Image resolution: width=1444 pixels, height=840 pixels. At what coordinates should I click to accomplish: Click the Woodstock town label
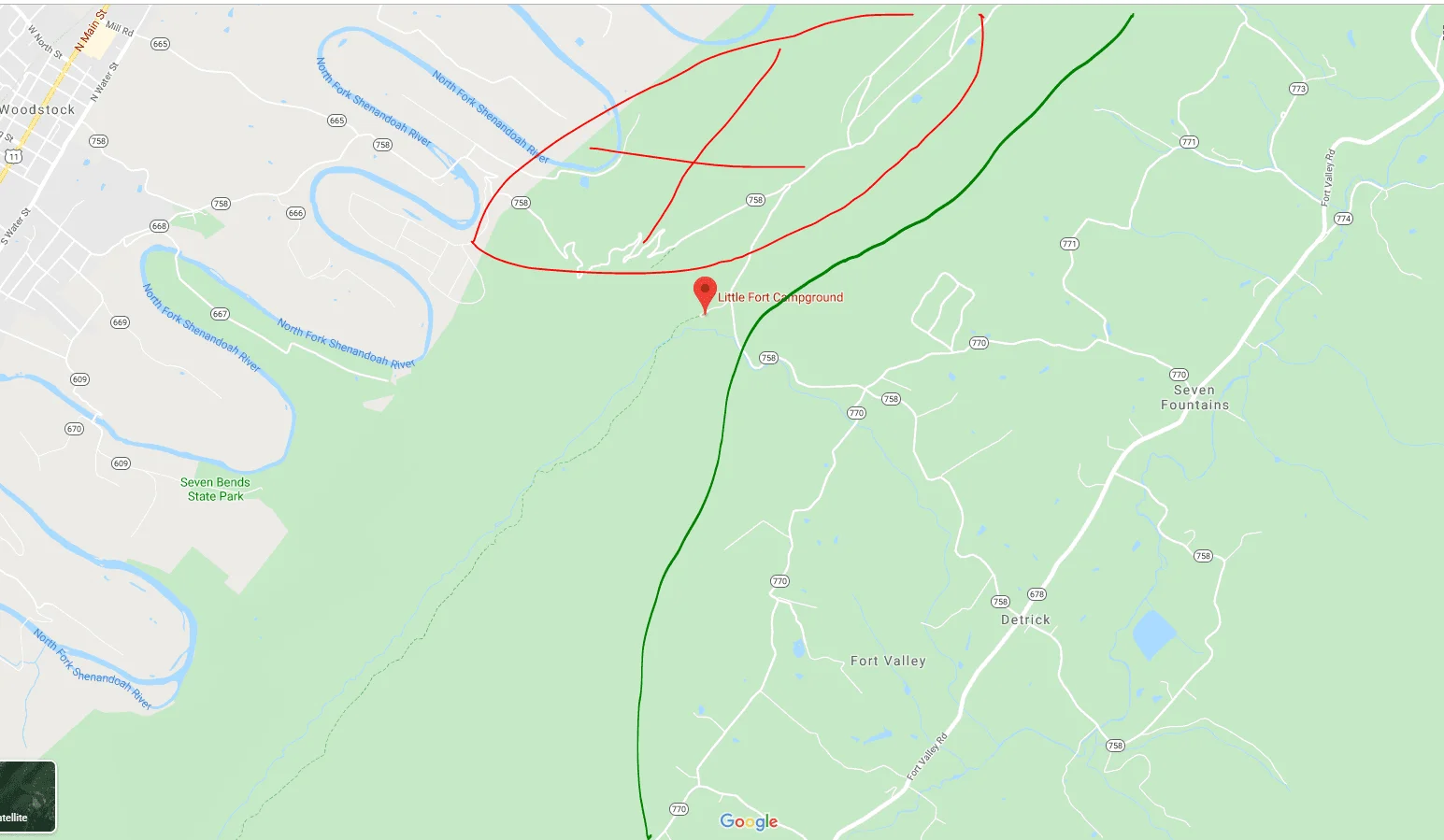[x=37, y=109]
